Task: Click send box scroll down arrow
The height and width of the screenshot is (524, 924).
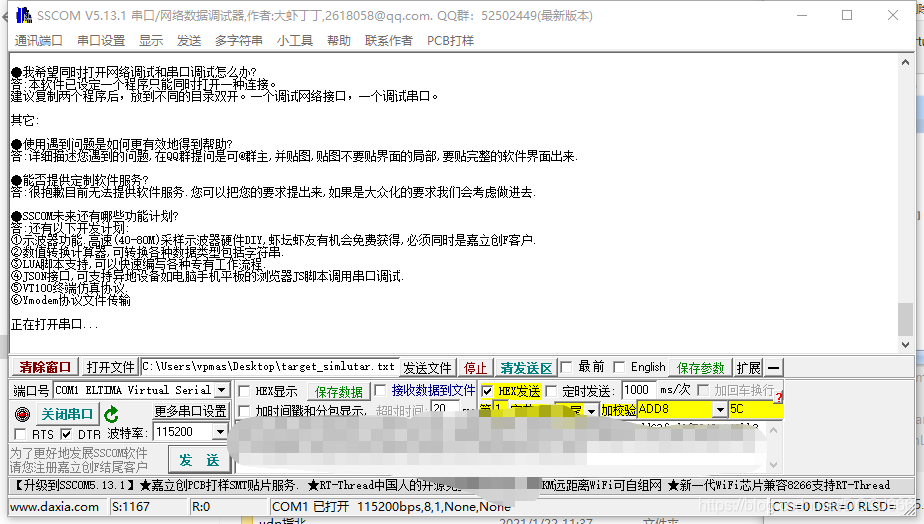Action: tap(773, 466)
